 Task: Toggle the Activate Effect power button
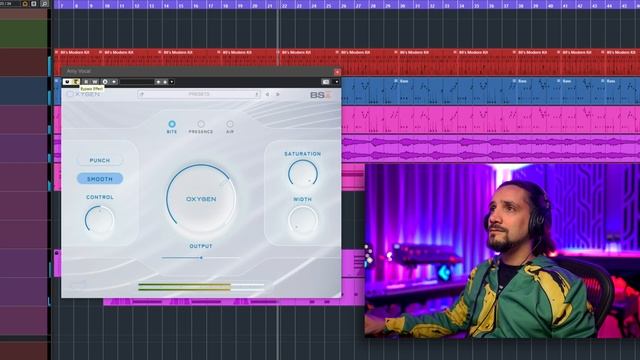coord(67,82)
